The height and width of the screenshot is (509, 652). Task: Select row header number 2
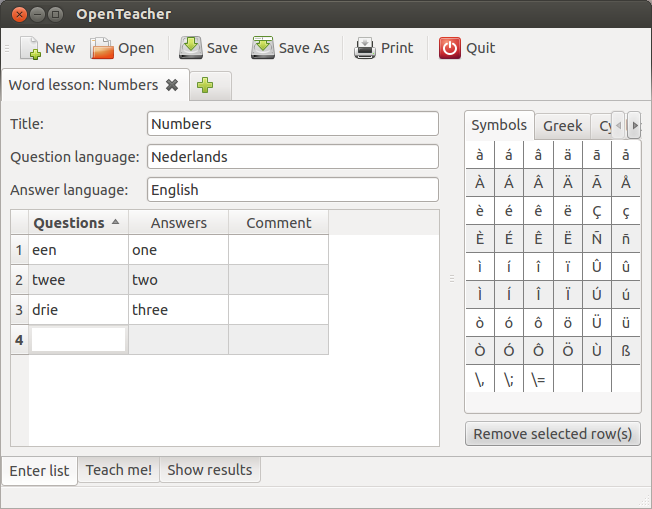19,280
